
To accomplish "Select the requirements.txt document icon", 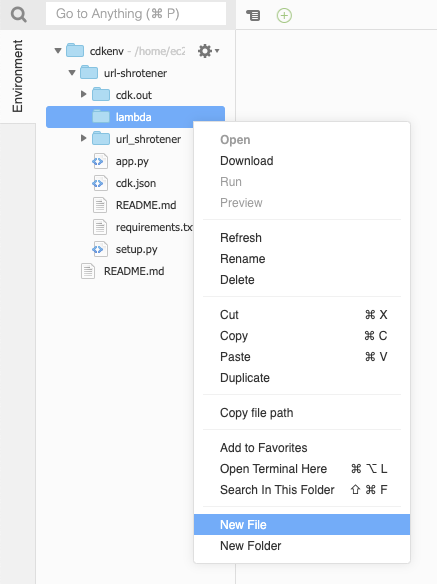I will click(x=100, y=227).
